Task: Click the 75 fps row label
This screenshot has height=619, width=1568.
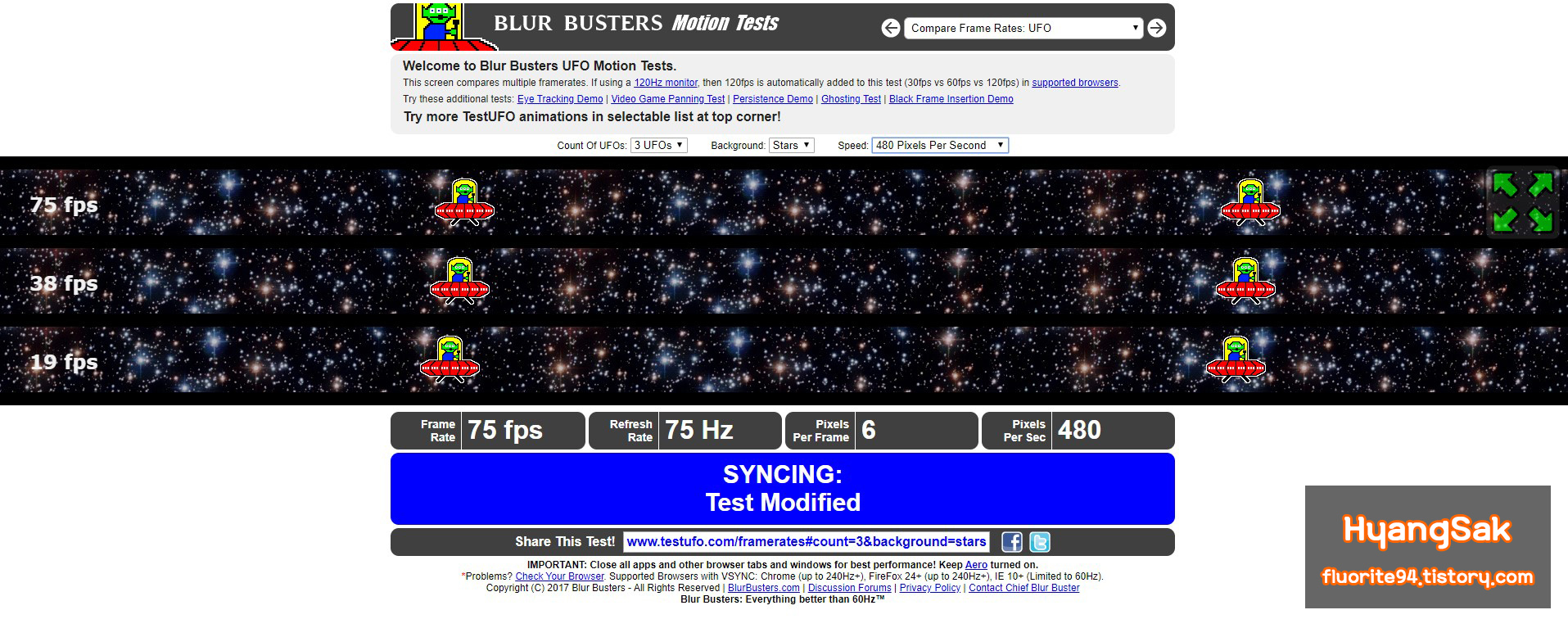Action: click(x=64, y=205)
